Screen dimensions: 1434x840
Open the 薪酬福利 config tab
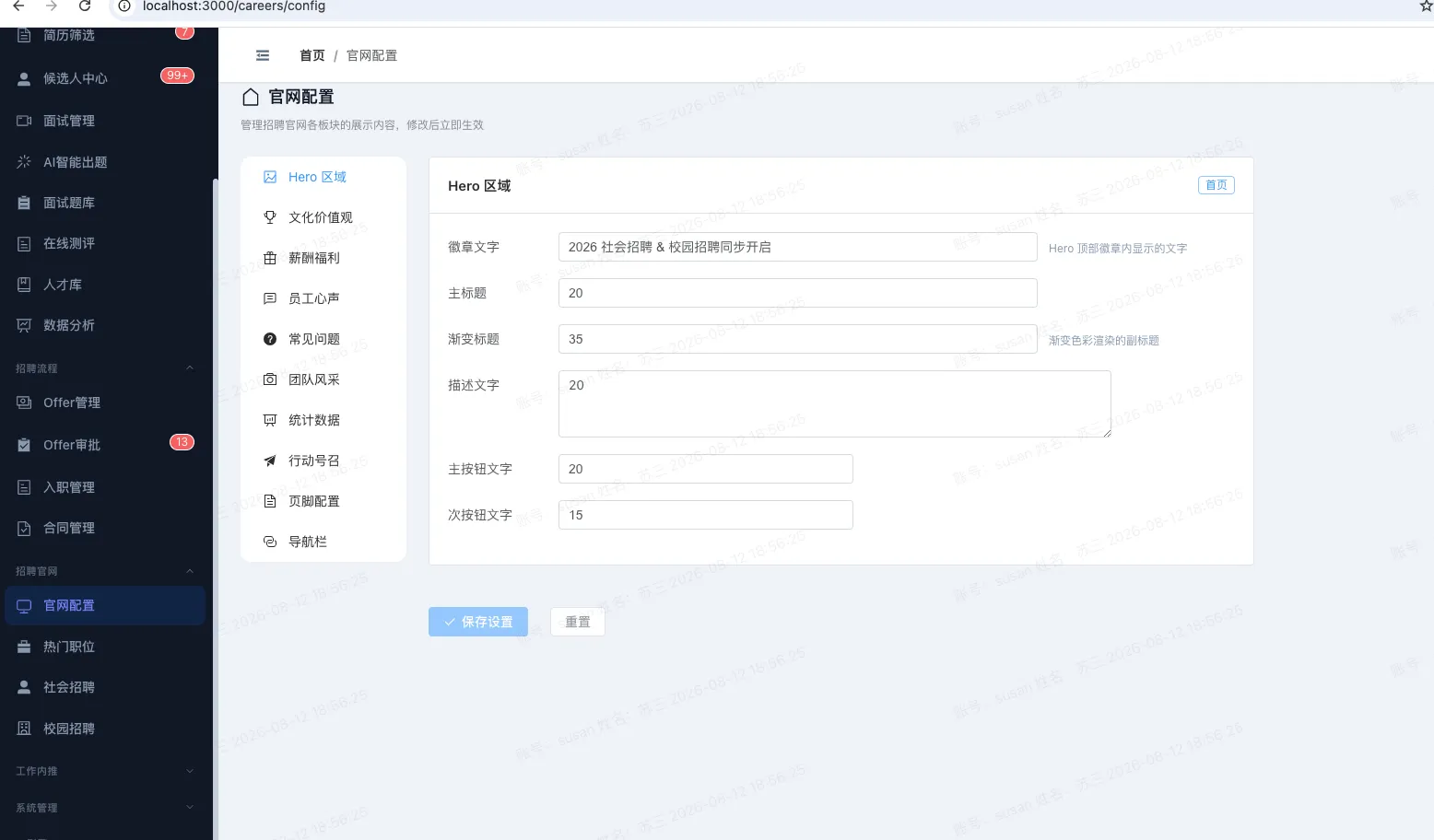(x=323, y=258)
